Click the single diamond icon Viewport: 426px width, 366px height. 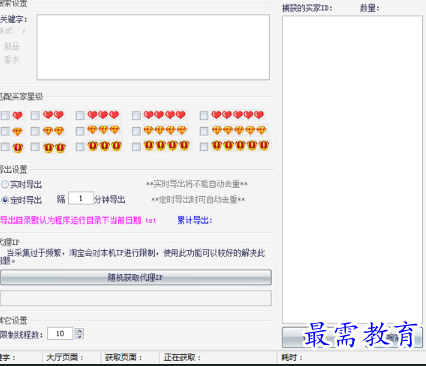coord(17,132)
